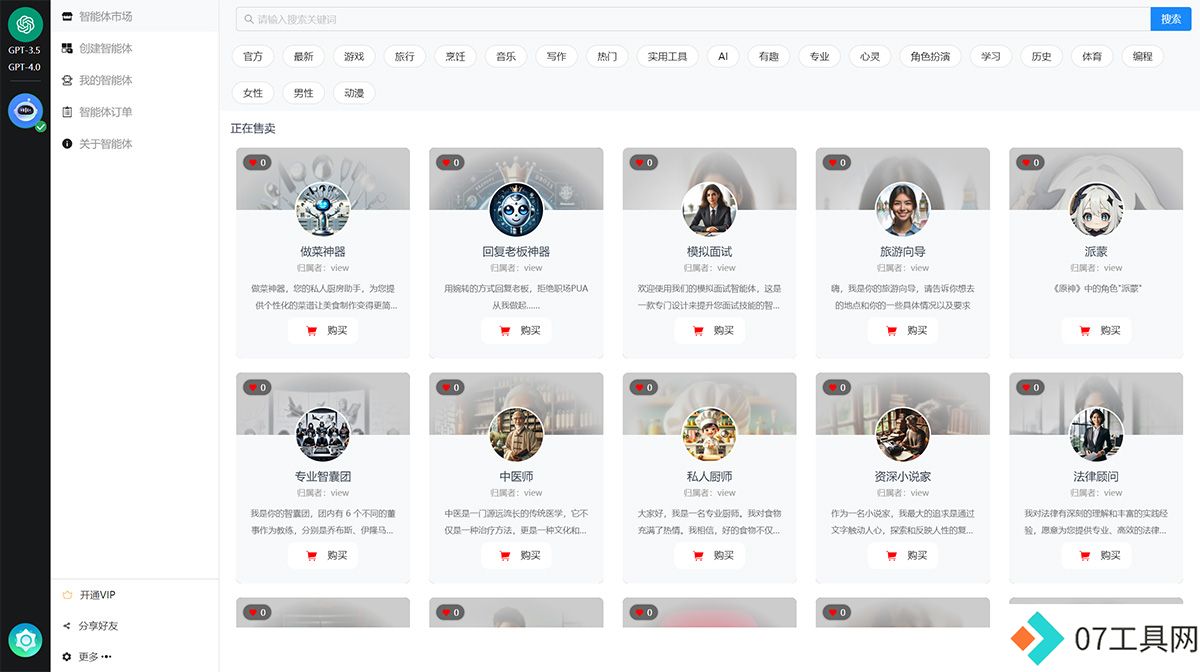Filter by the 角色扮演 tag

click(930, 57)
